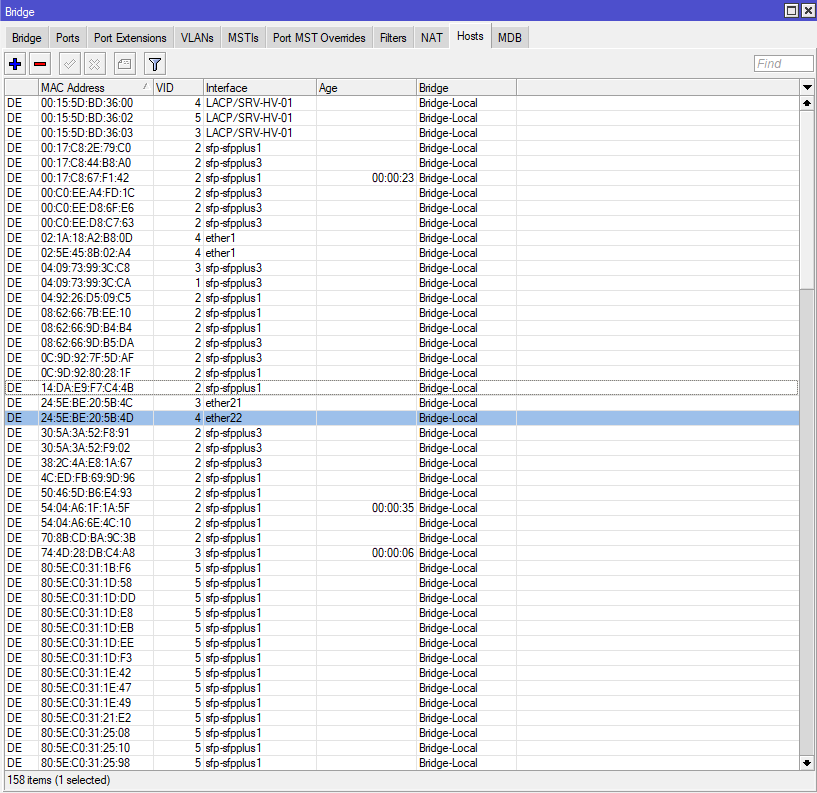Select host row 04:09:73:99:3C:CA

(x=402, y=283)
